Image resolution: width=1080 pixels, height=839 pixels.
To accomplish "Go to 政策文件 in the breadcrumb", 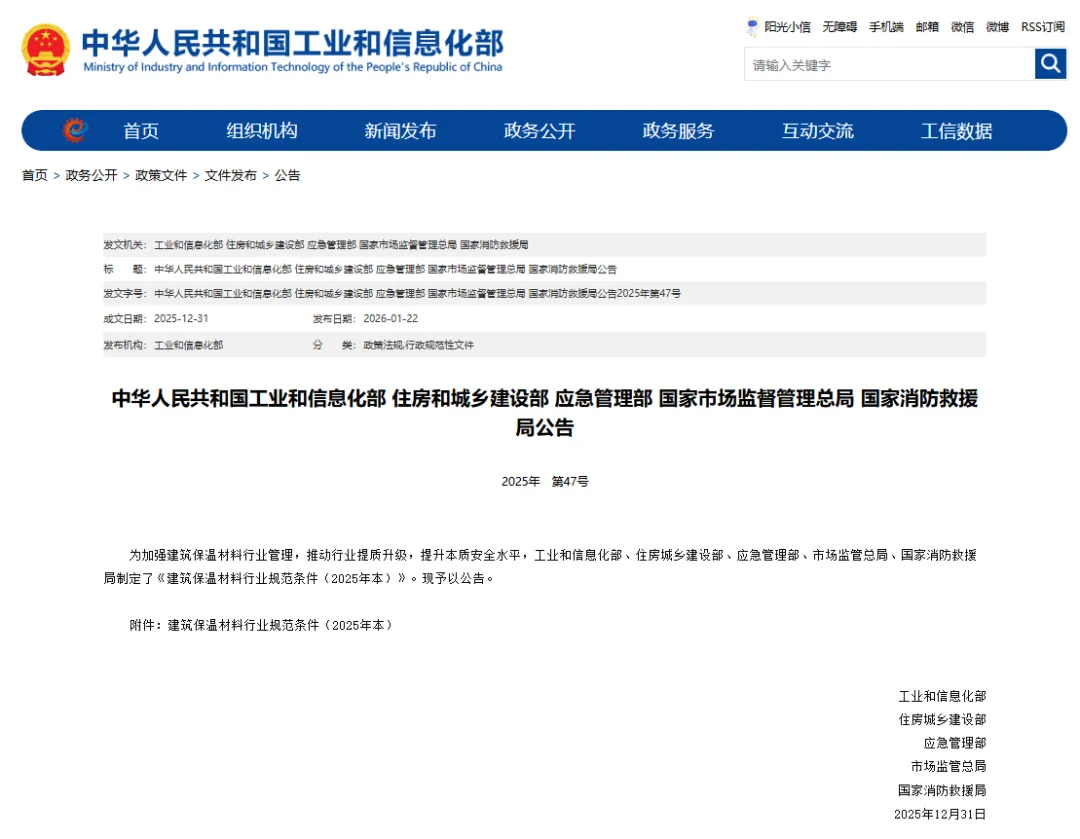I will coord(161,175).
